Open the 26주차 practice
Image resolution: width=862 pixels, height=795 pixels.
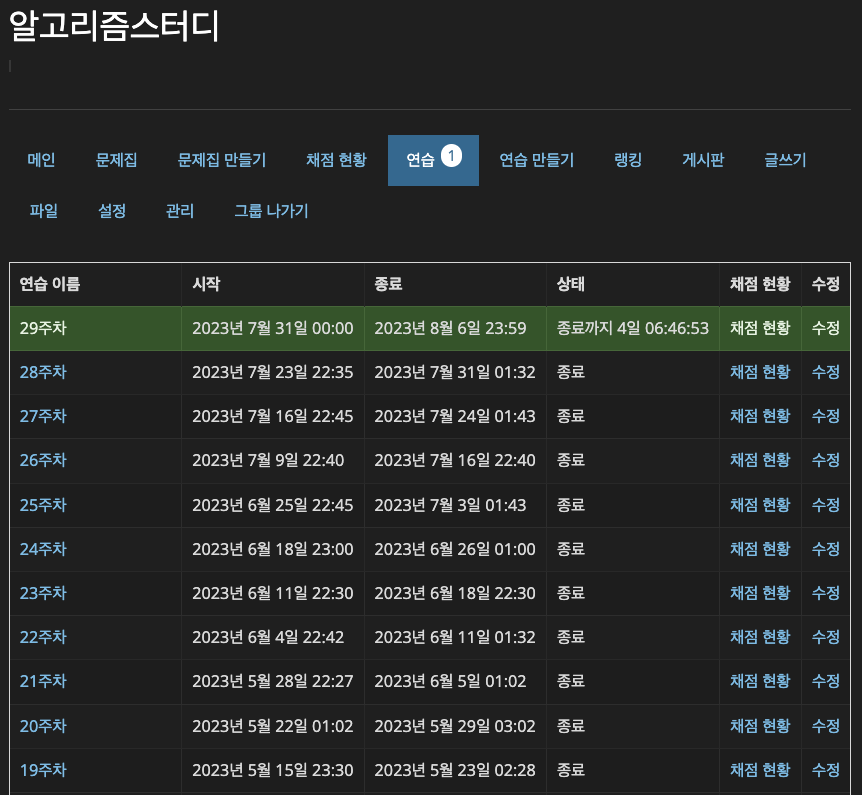point(43,460)
